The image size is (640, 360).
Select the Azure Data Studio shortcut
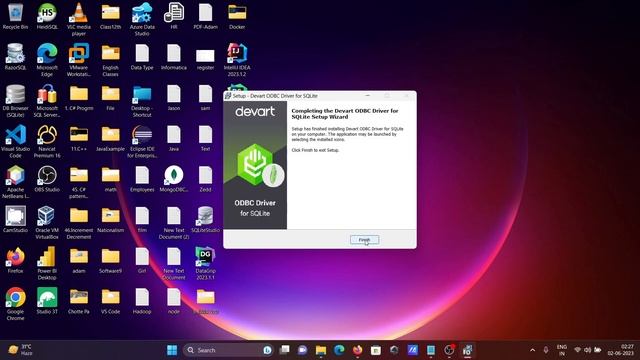tap(142, 19)
